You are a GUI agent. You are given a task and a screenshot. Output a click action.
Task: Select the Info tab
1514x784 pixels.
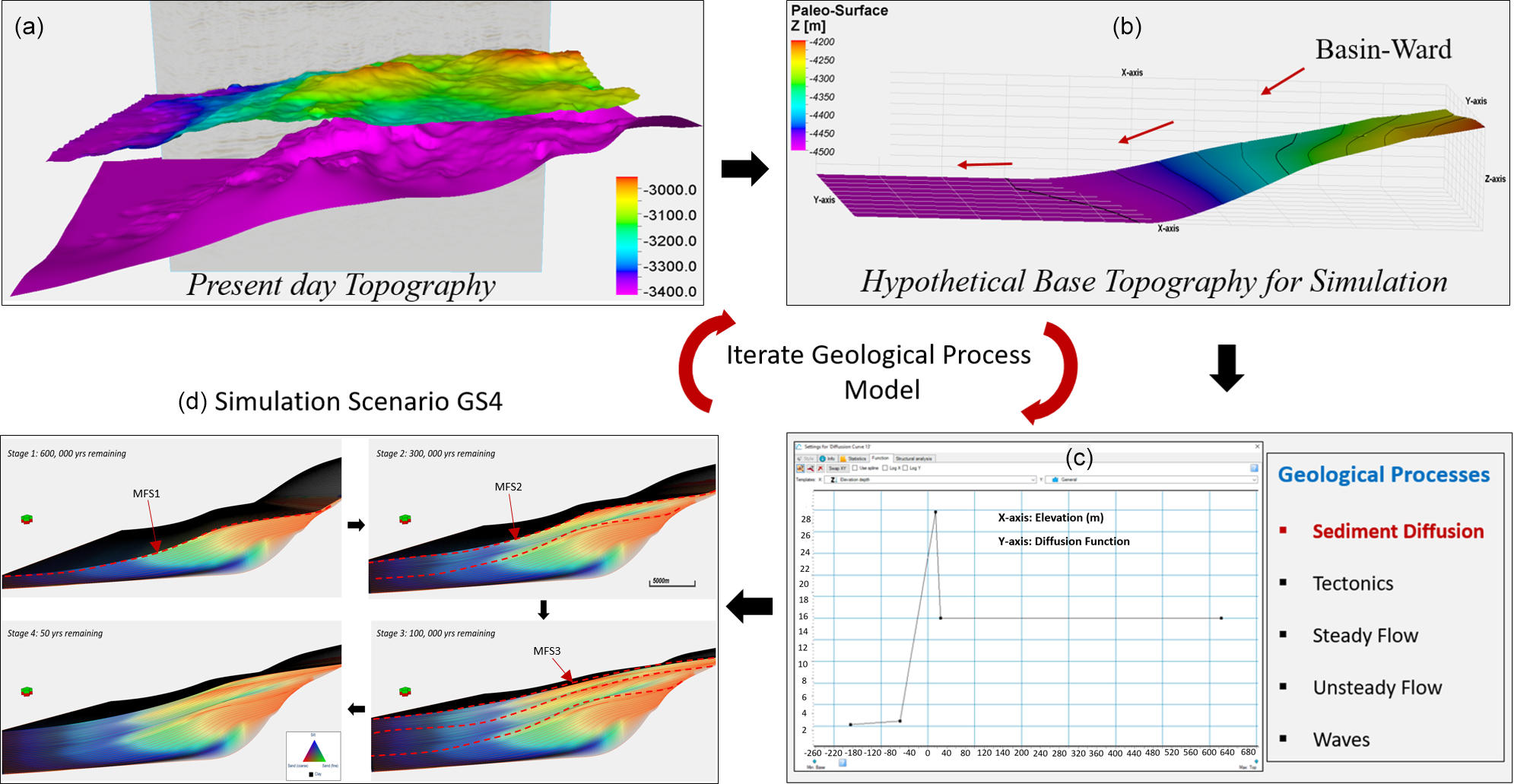(x=827, y=459)
